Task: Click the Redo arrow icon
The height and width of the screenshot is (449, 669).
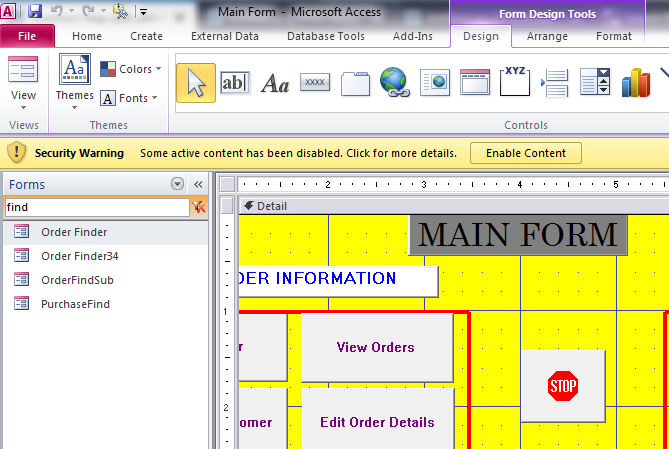Action: 88,11
